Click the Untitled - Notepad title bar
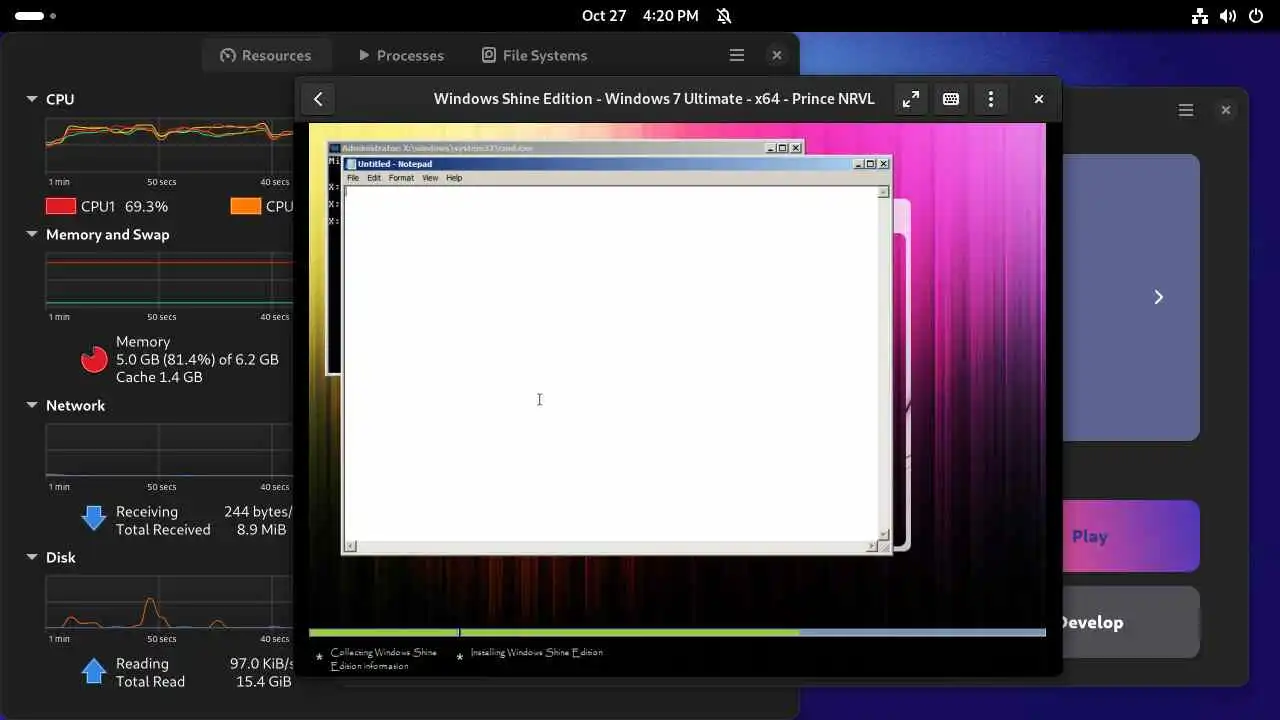1280x720 pixels. coord(616,164)
